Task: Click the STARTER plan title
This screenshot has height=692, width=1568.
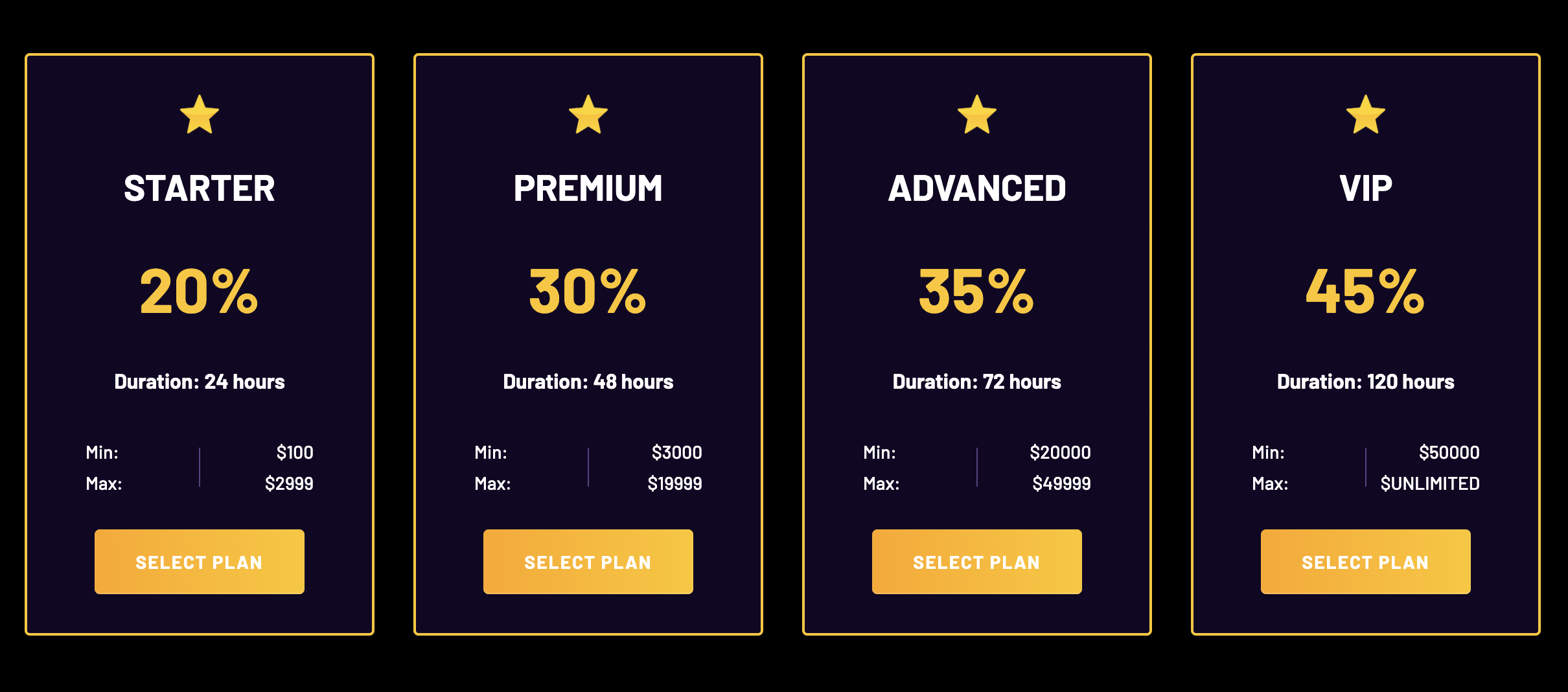Action: tap(200, 189)
